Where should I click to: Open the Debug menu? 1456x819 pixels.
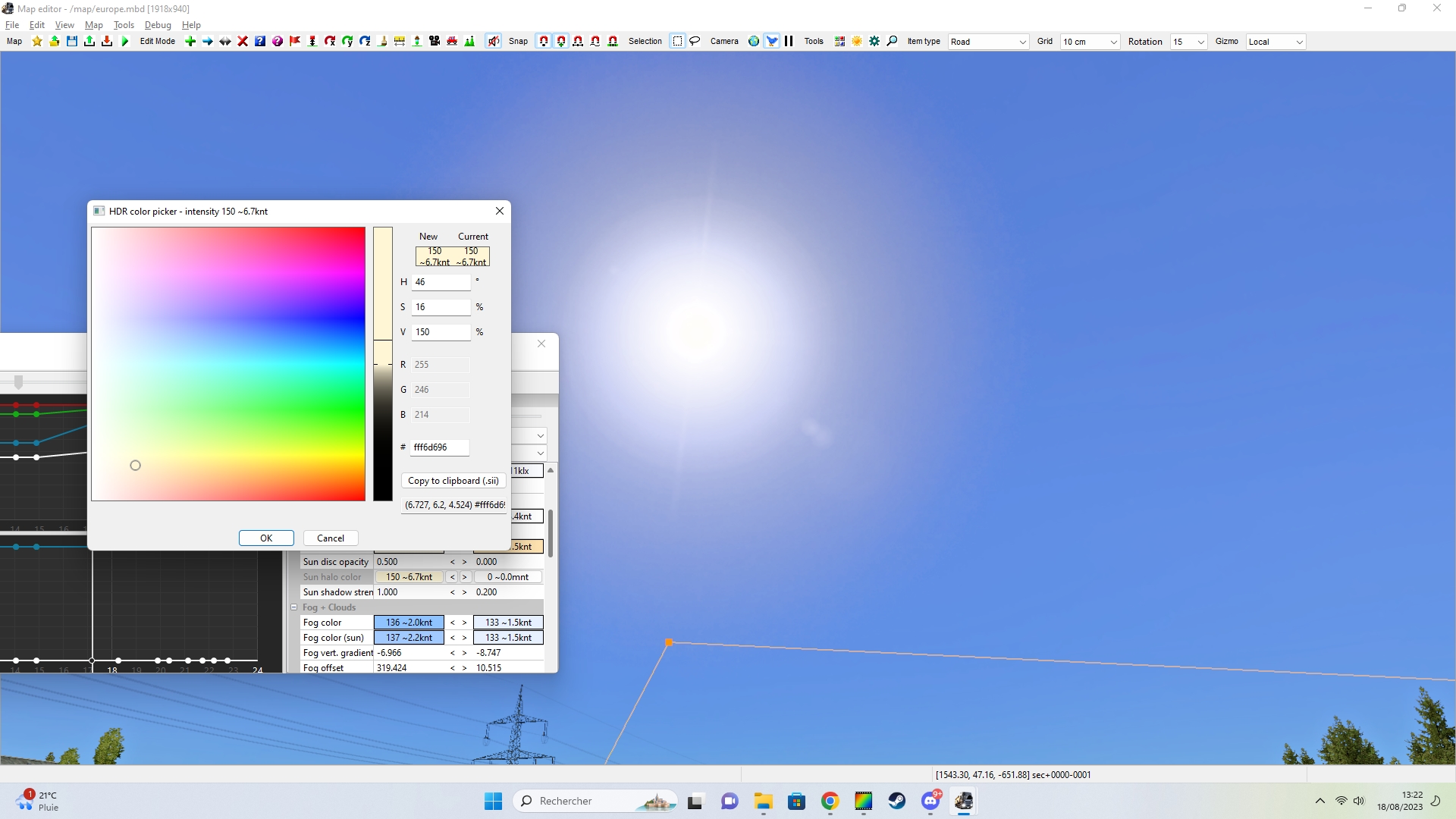[x=158, y=25]
